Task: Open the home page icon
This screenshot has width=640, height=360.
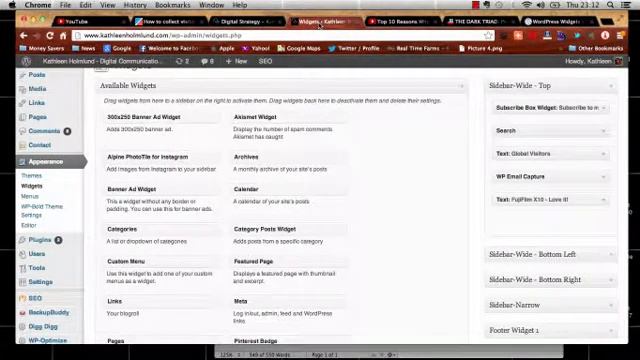Action: pos(63,36)
